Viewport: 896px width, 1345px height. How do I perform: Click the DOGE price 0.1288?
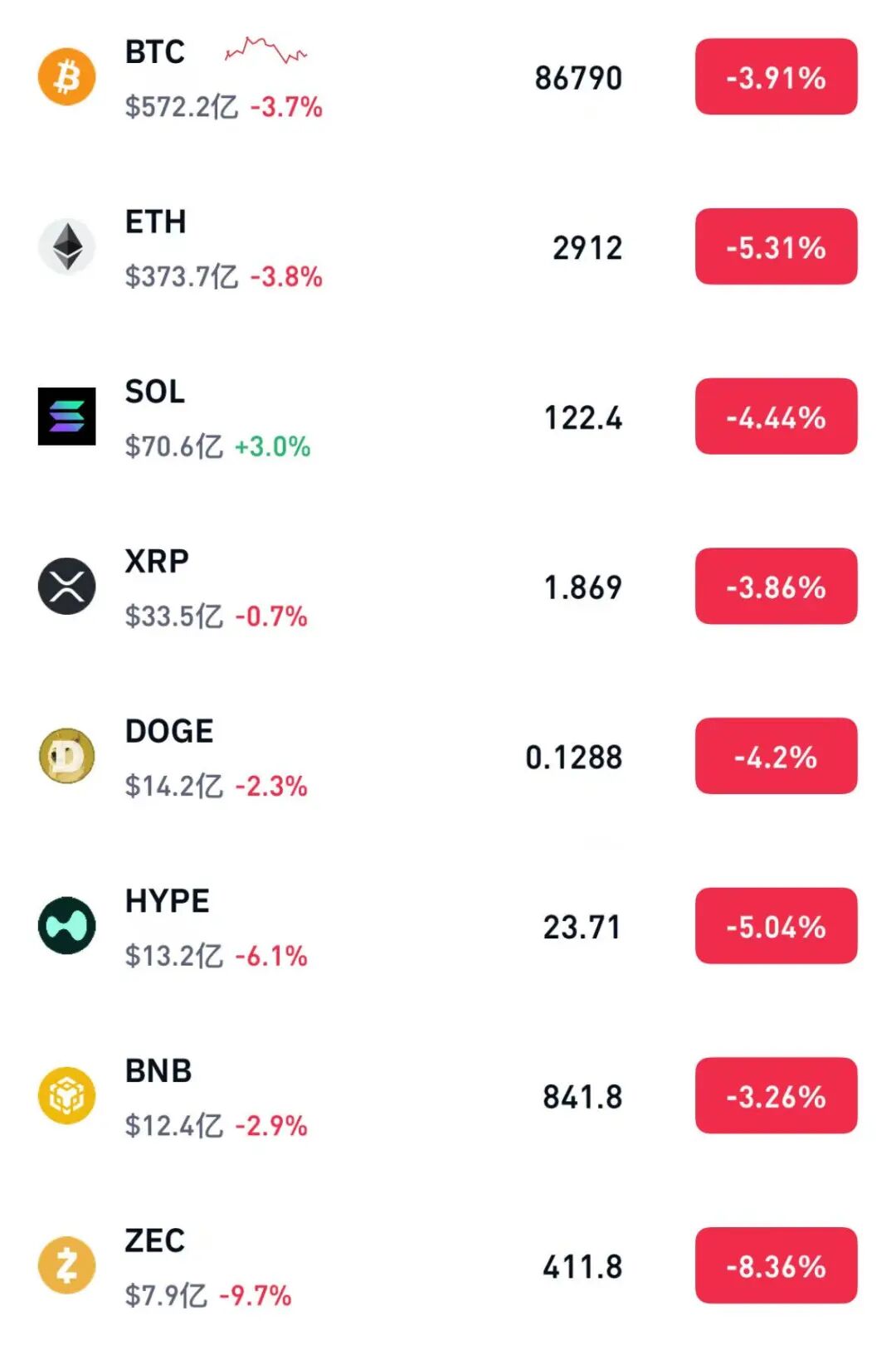click(x=573, y=758)
